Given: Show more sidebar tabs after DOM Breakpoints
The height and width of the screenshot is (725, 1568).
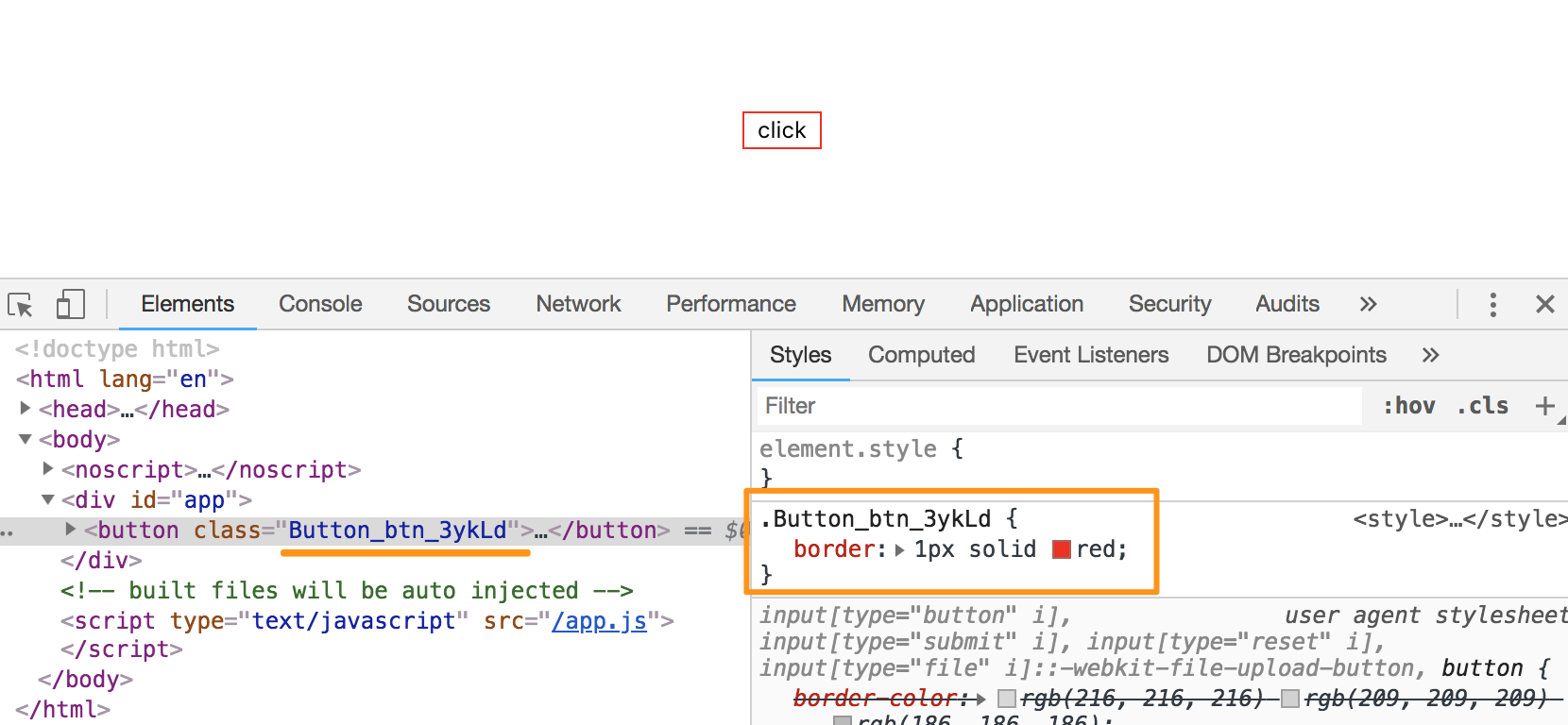Looking at the screenshot, I should coord(1430,355).
